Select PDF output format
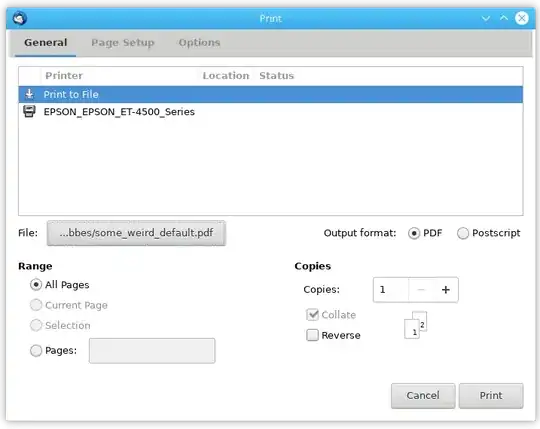Screen dimensions: 540x429 click(x=414, y=233)
